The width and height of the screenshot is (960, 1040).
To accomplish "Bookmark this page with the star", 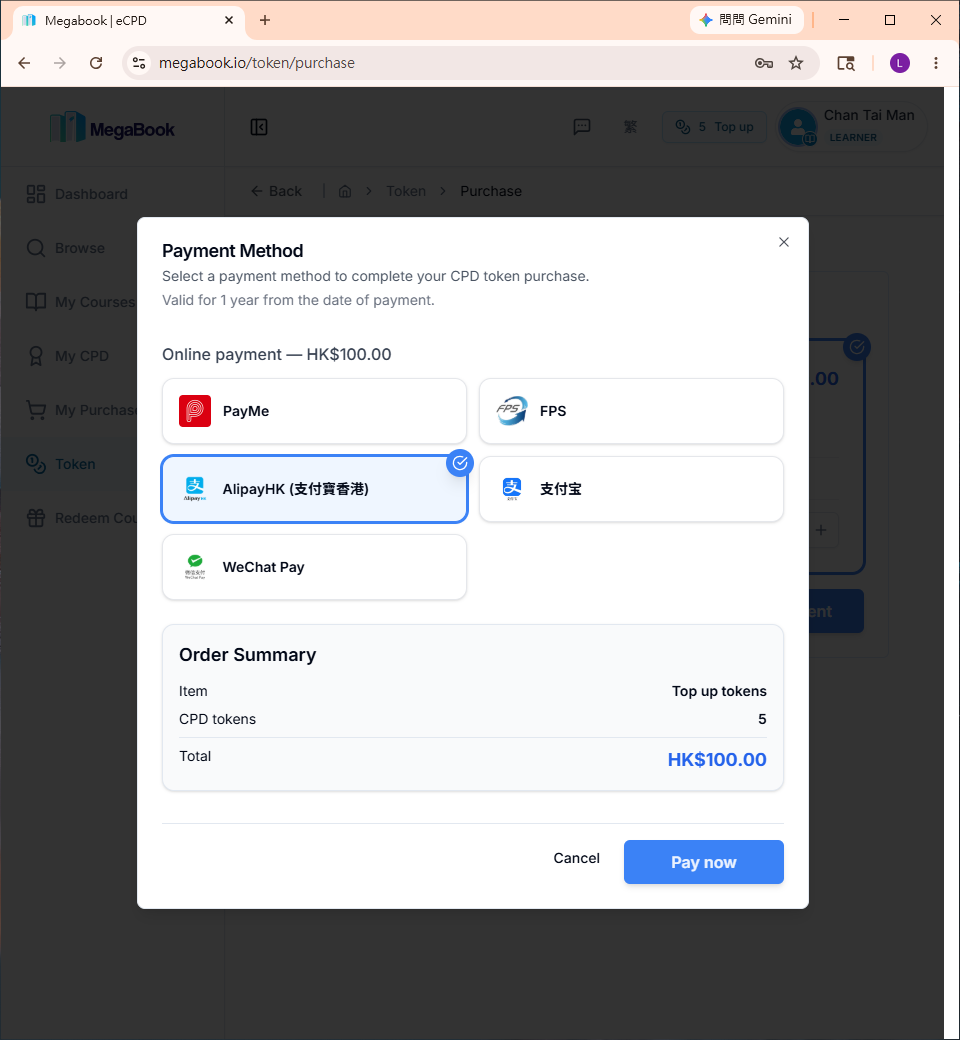I will pos(795,63).
